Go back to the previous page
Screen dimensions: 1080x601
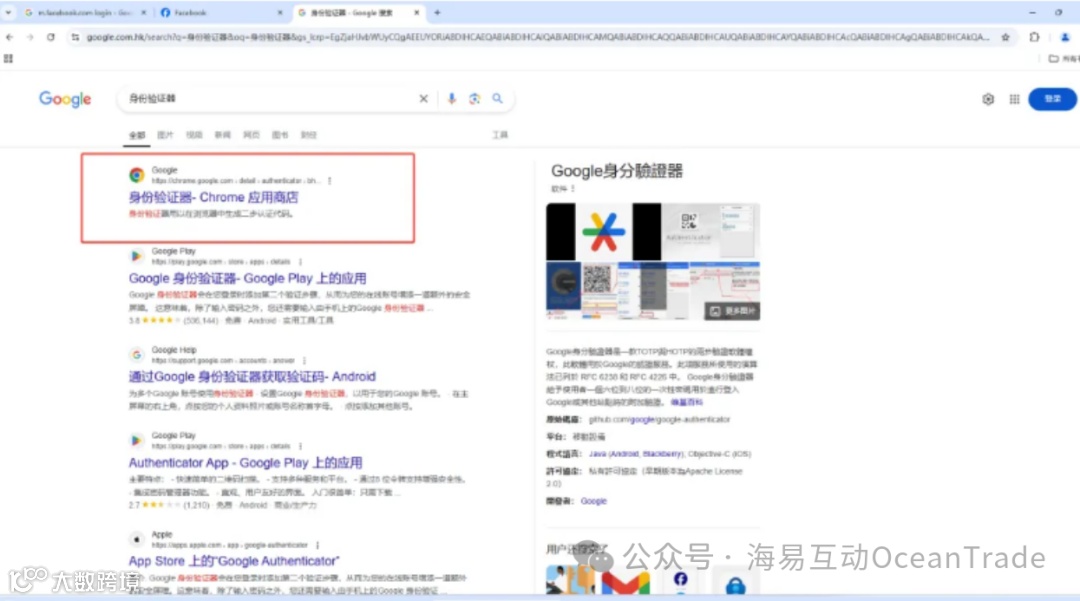10,37
